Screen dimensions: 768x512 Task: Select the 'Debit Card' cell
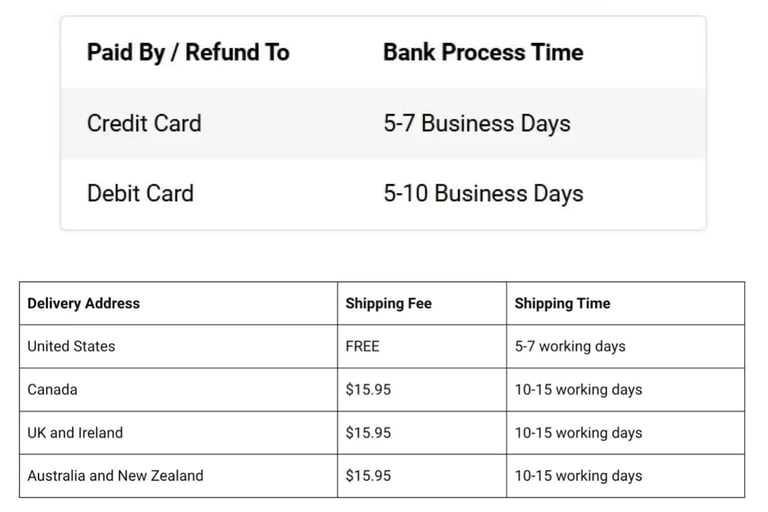tap(140, 193)
